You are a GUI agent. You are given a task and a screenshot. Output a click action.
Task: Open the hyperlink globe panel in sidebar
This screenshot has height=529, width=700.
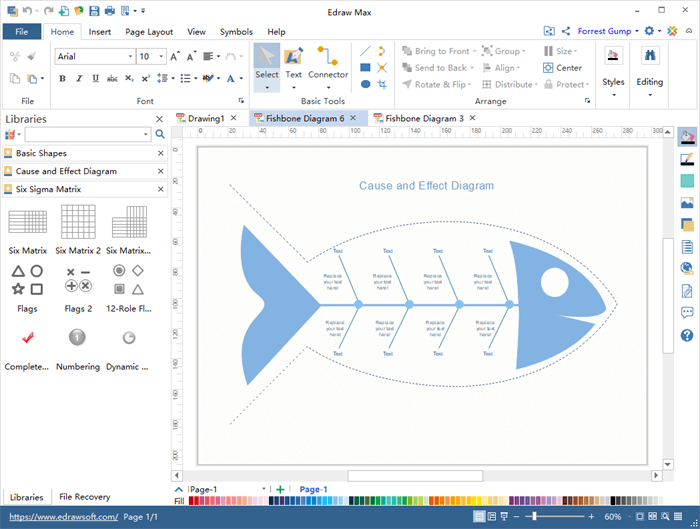tap(687, 268)
